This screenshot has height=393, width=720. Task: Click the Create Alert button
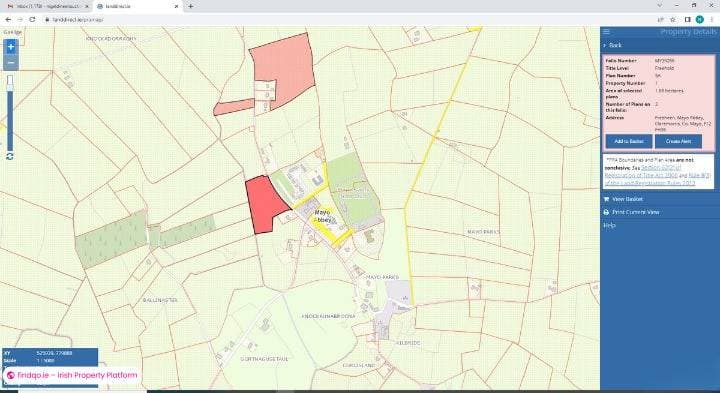678,141
